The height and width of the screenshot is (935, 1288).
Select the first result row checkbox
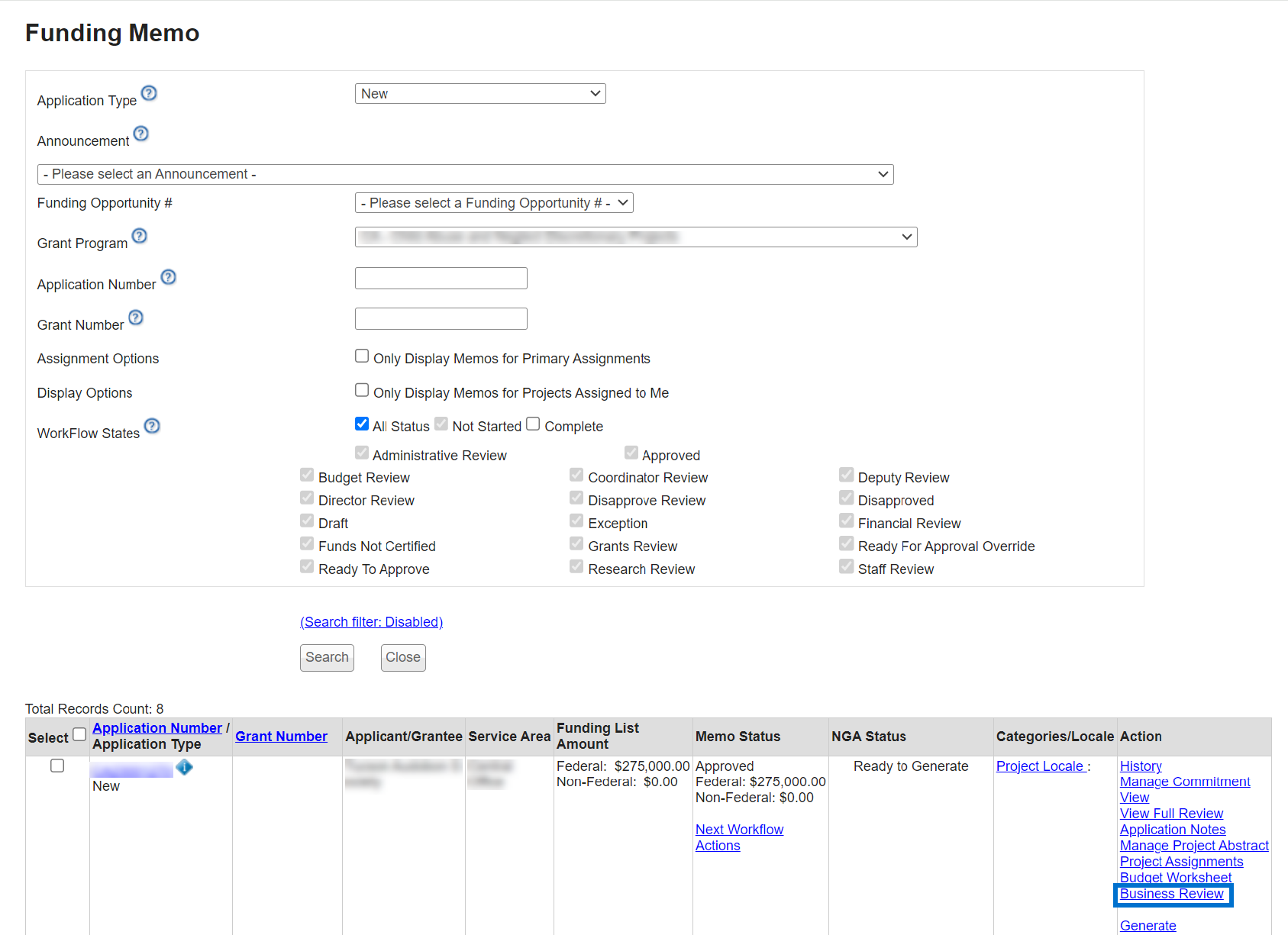point(57,766)
